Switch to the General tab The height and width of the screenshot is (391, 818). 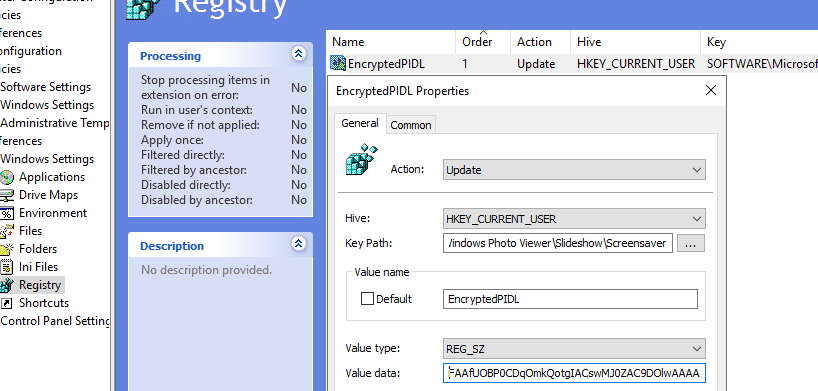pyautogui.click(x=360, y=123)
